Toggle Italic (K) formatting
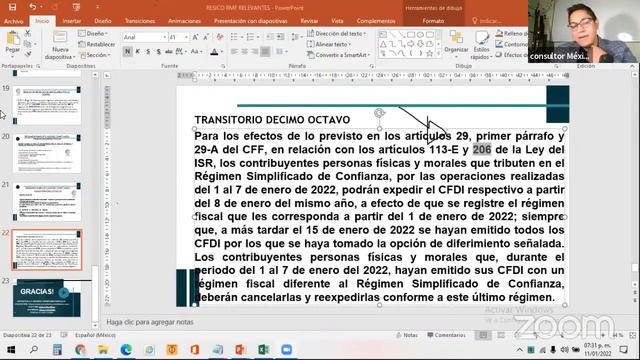640x360 pixels. [138, 51]
